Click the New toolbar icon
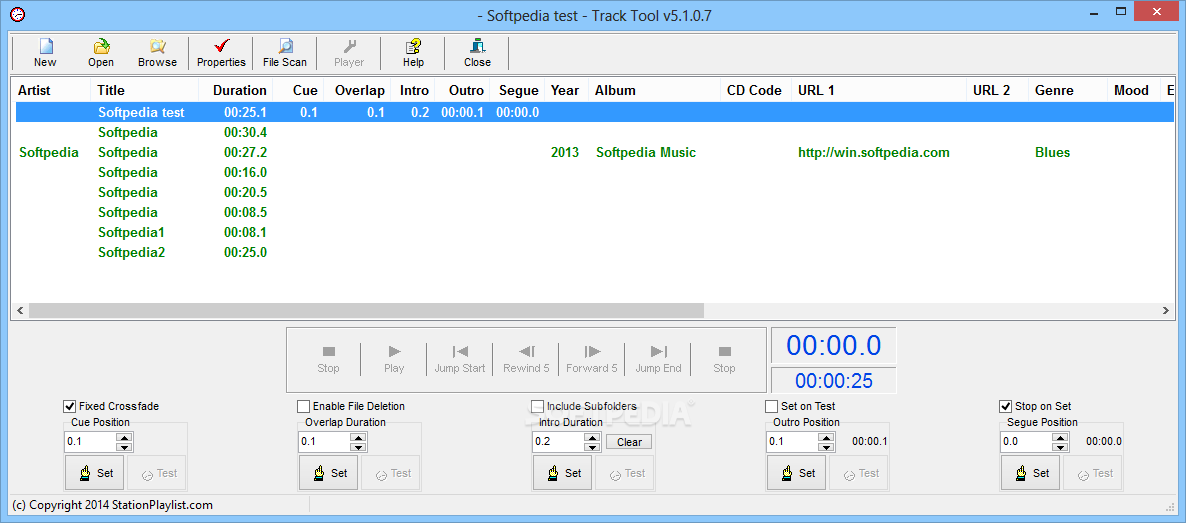The width and height of the screenshot is (1186, 523). [45, 53]
